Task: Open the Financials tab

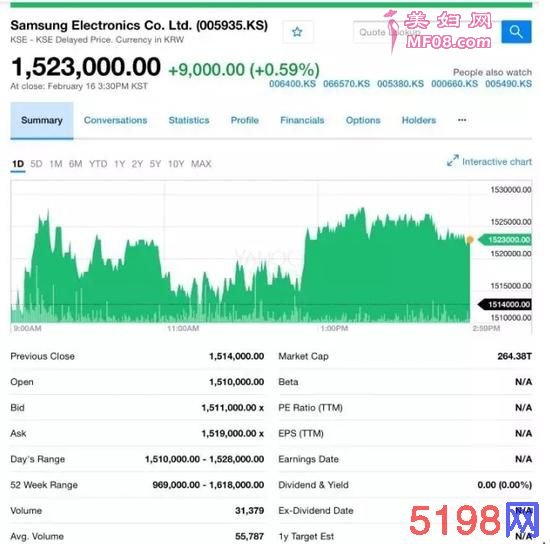Action: coord(302,120)
